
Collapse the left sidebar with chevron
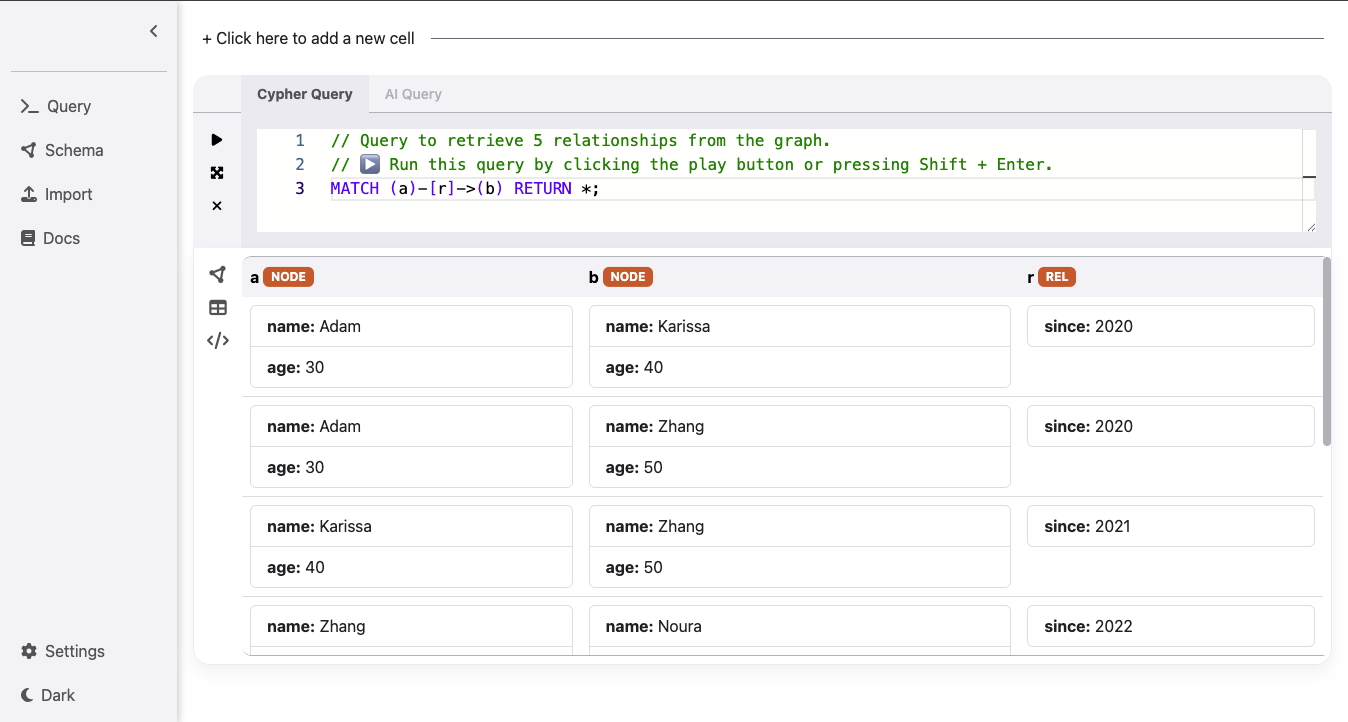pyautogui.click(x=153, y=31)
